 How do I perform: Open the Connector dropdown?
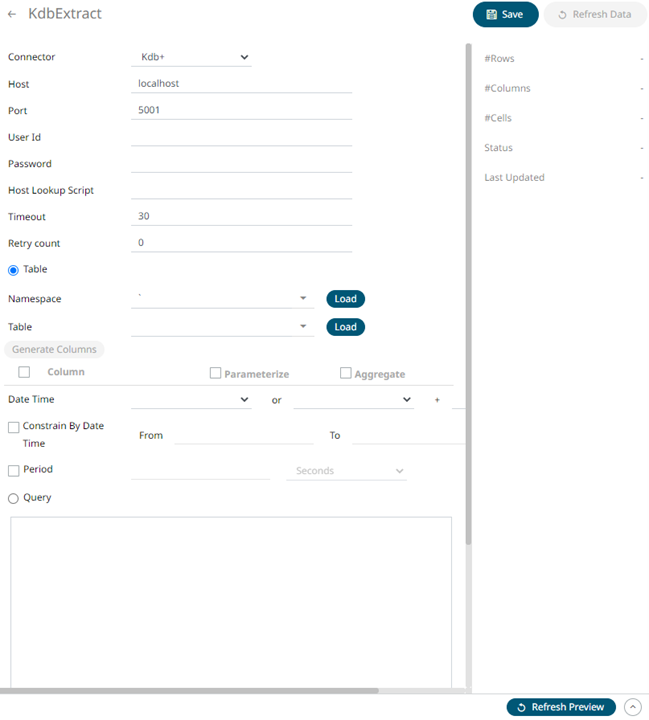[192, 58]
